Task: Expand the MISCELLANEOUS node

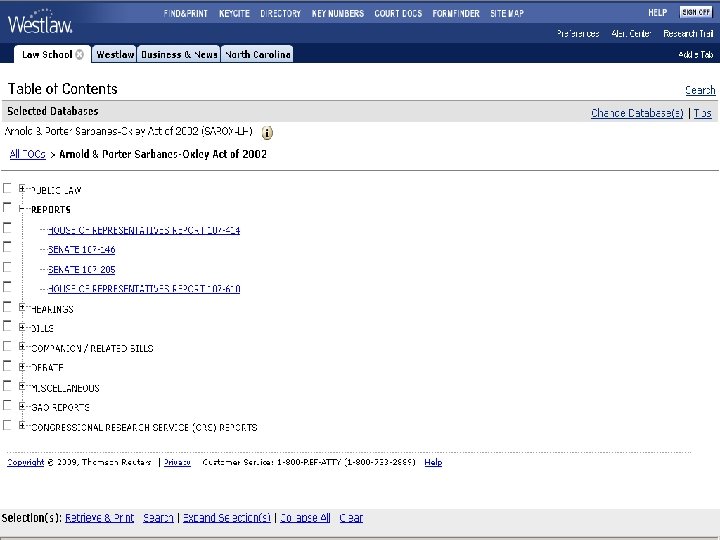Action: pyautogui.click(x=22, y=386)
